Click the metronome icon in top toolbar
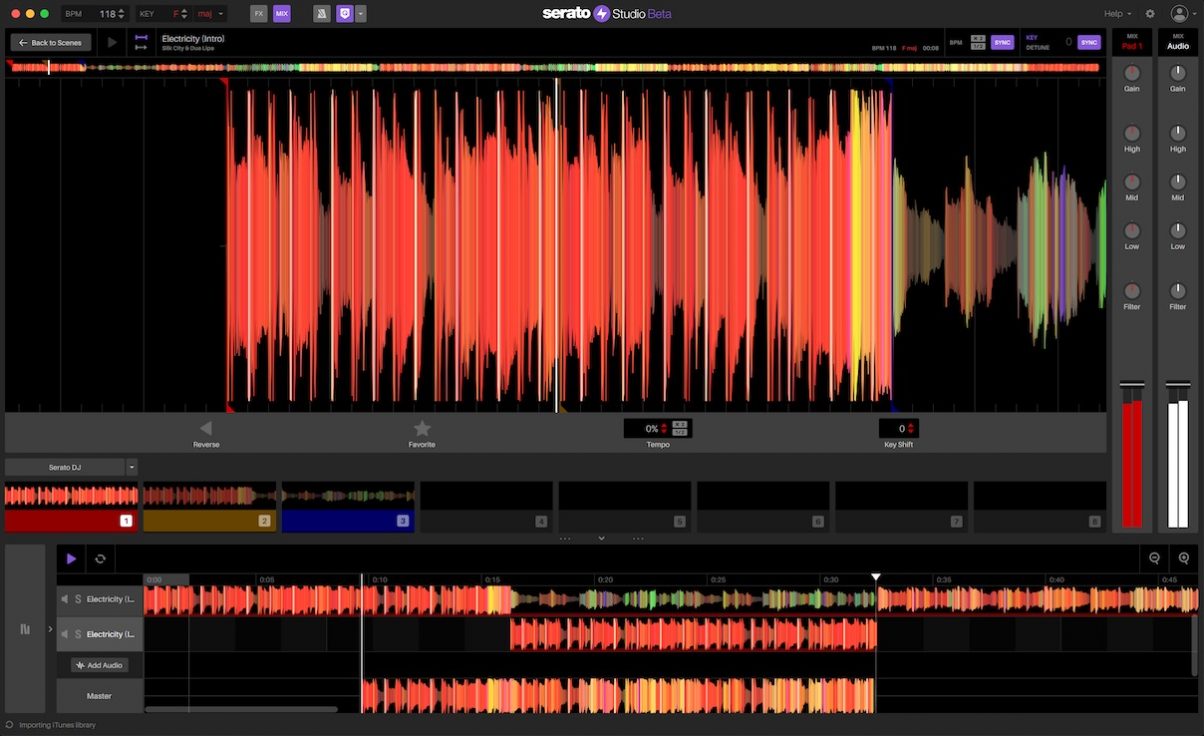Image resolution: width=1204 pixels, height=736 pixels. click(321, 14)
